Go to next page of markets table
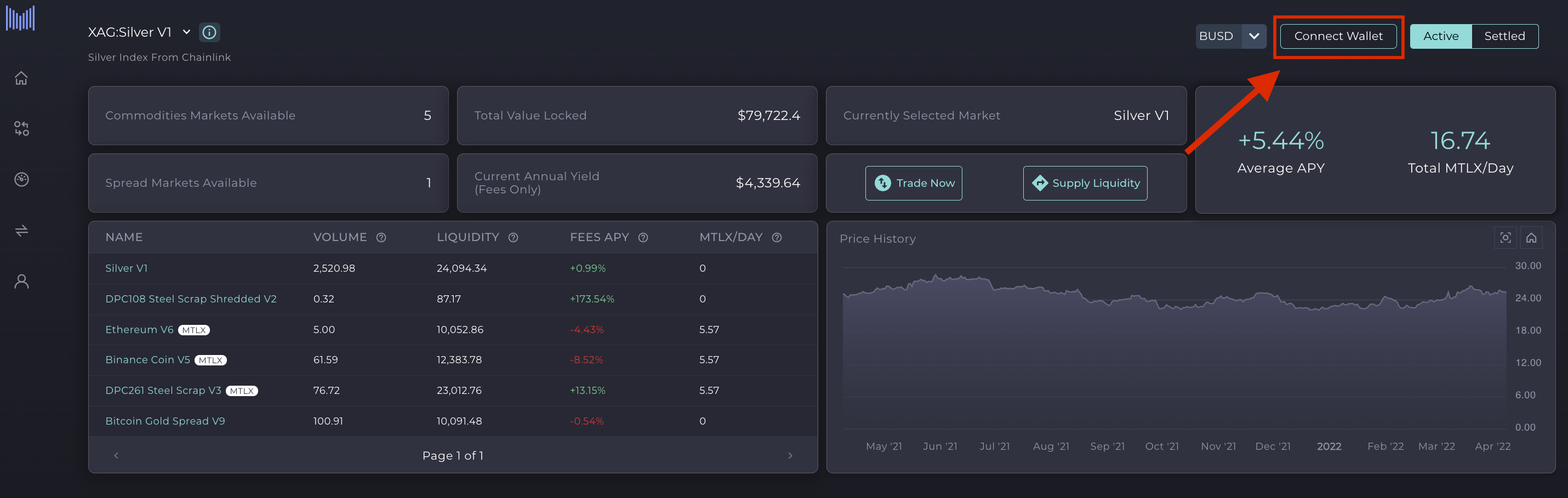Image resolution: width=1568 pixels, height=498 pixels. [x=790, y=455]
